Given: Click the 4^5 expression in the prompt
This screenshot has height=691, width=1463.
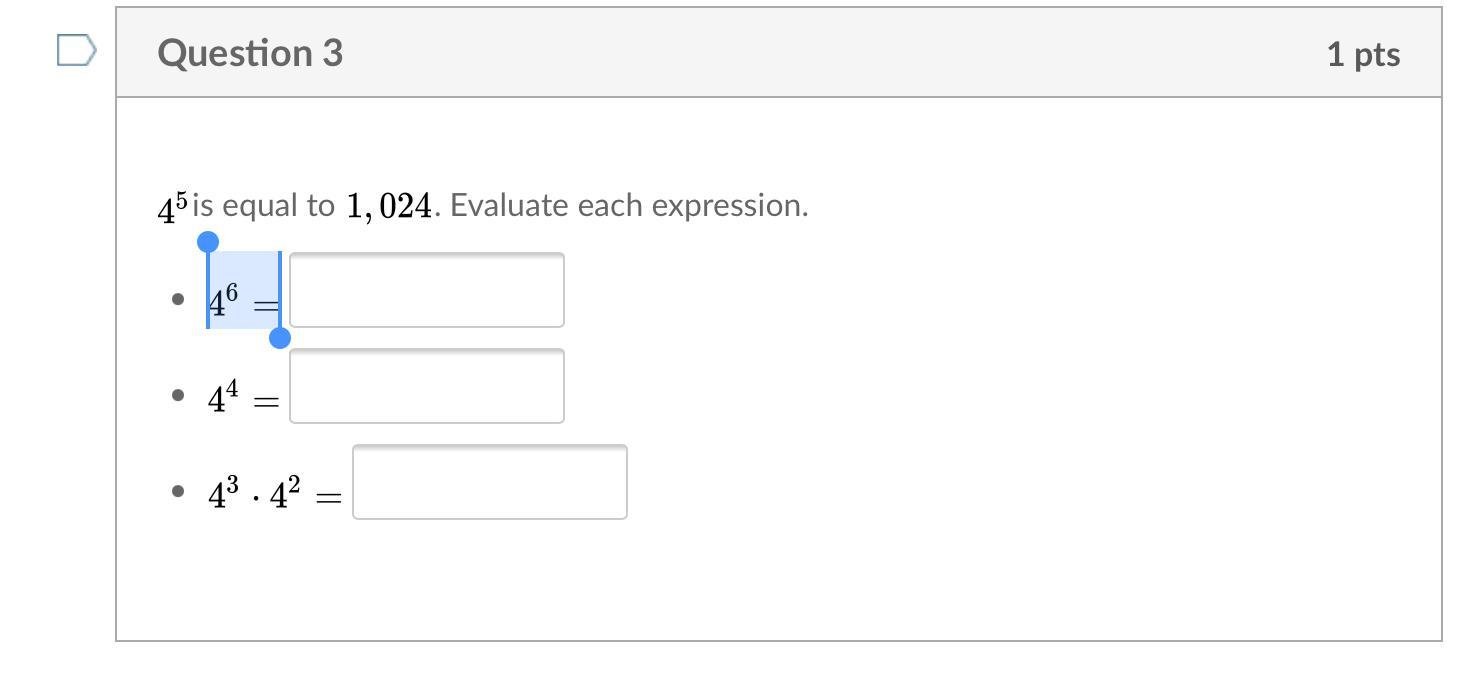Looking at the screenshot, I should tap(172, 207).
